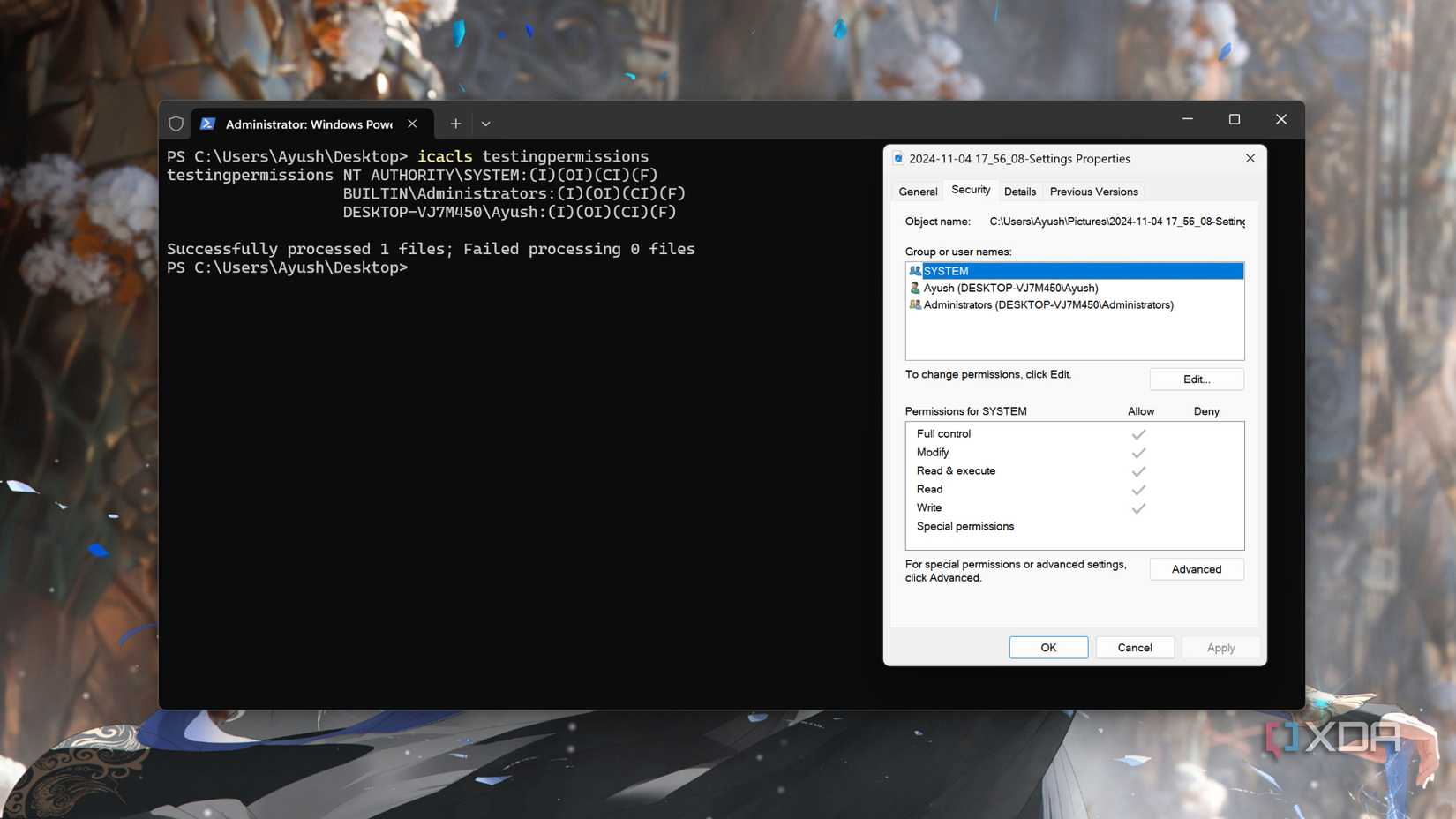1456x819 pixels.
Task: Select the Security tab
Action: click(x=970, y=191)
